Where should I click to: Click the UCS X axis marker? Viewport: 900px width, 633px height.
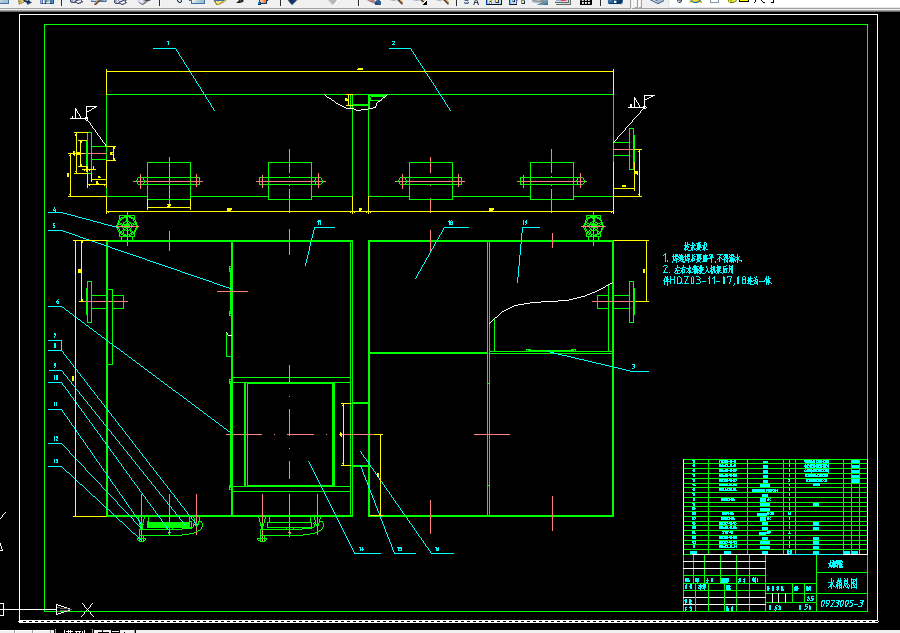click(x=87, y=609)
